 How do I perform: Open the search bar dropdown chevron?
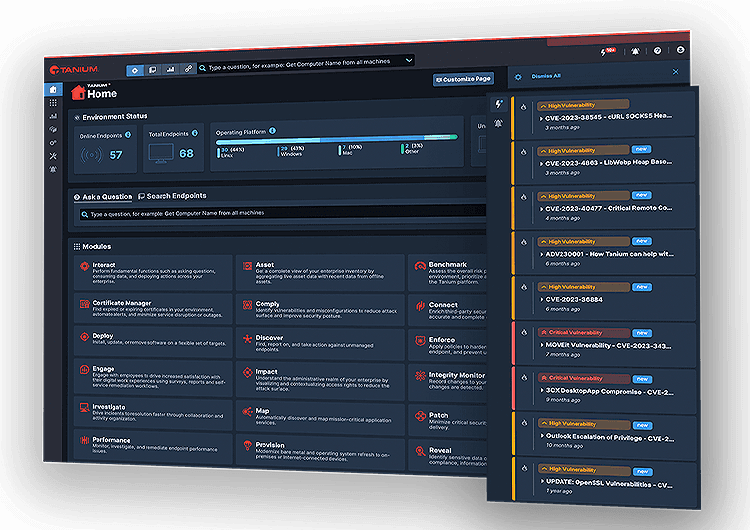[409, 60]
